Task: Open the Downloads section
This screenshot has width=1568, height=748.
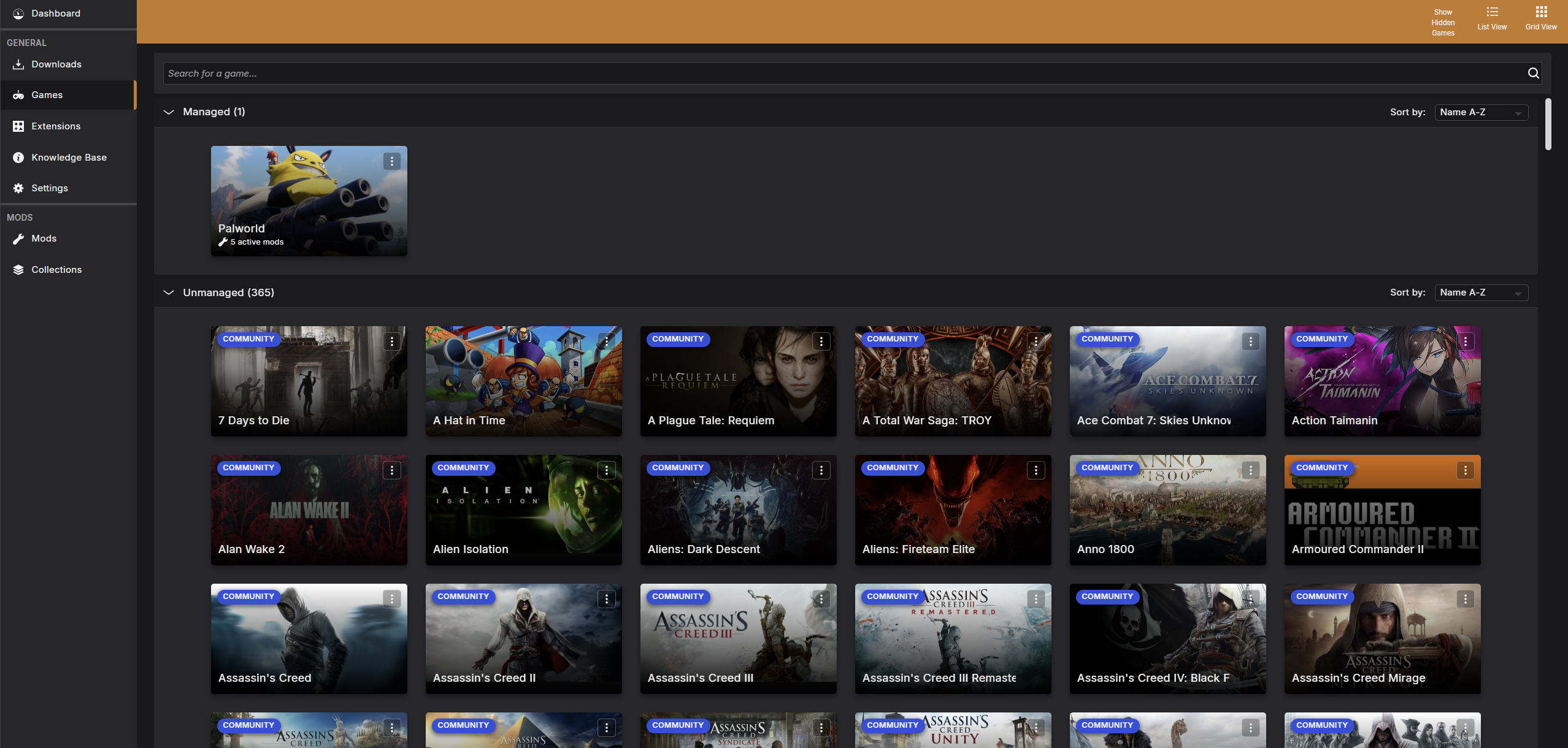Action: coord(56,63)
